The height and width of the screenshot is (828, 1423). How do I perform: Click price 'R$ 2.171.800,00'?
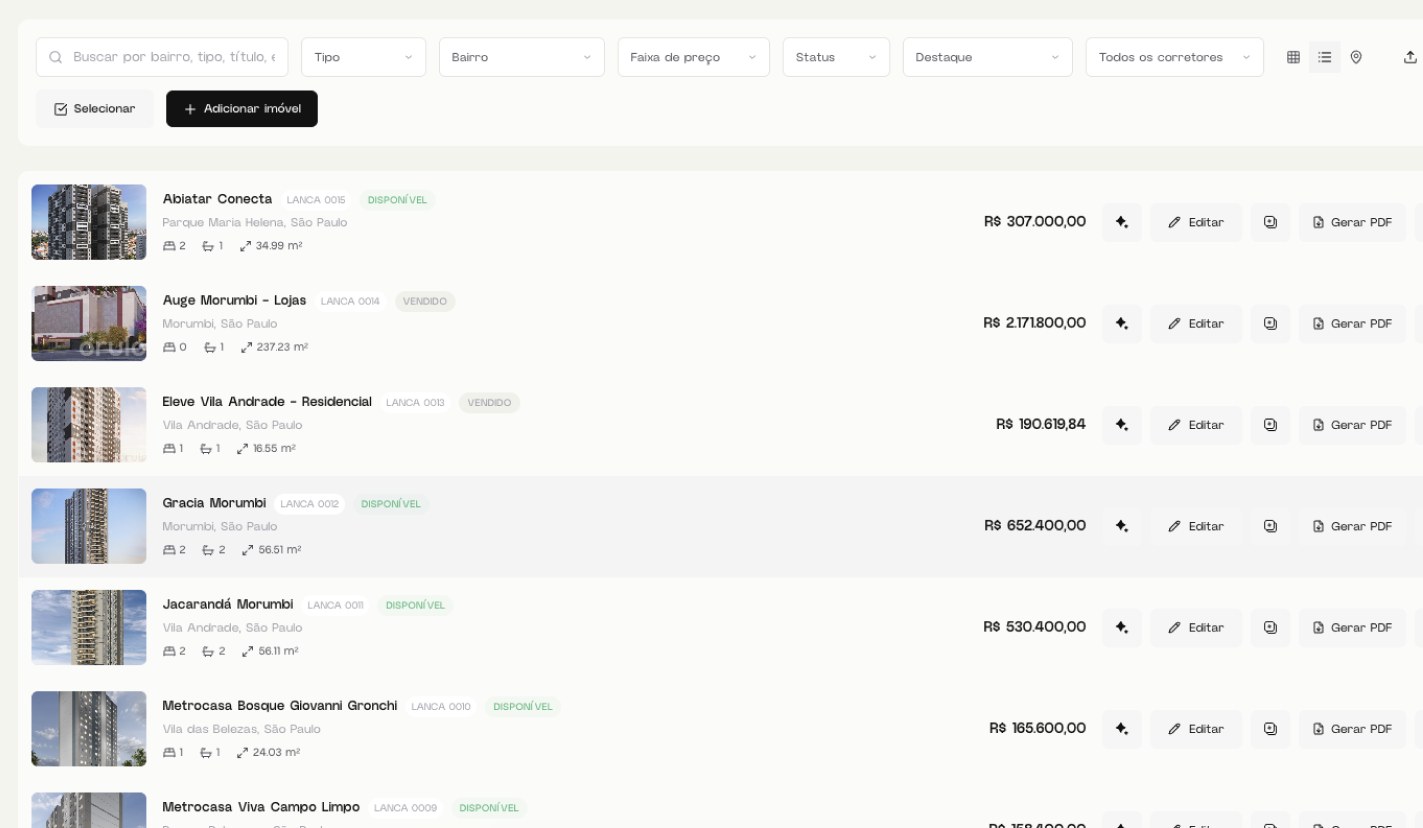tap(1034, 322)
